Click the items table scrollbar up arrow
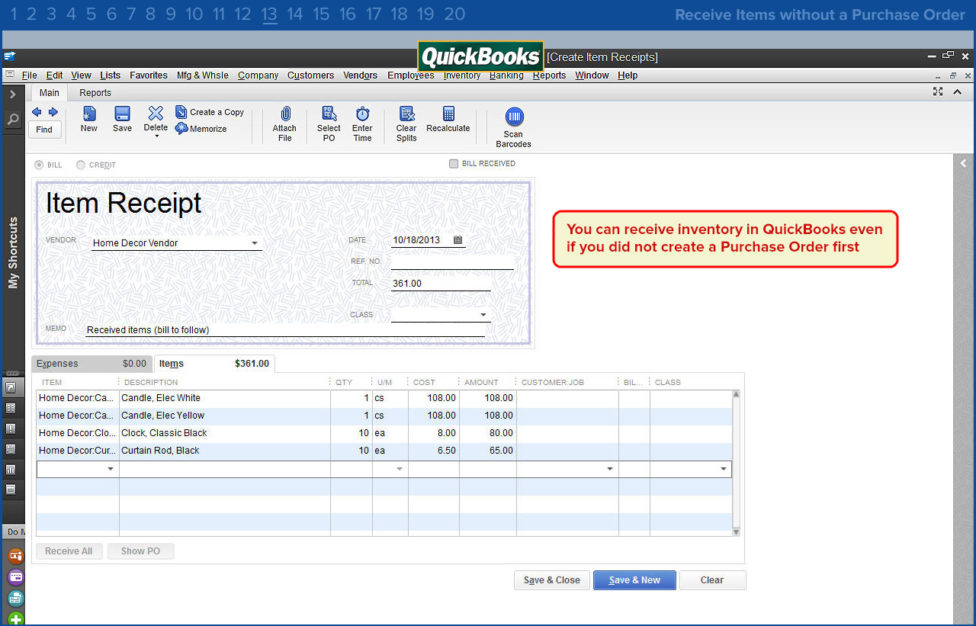The height and width of the screenshot is (626, 976). [736, 394]
